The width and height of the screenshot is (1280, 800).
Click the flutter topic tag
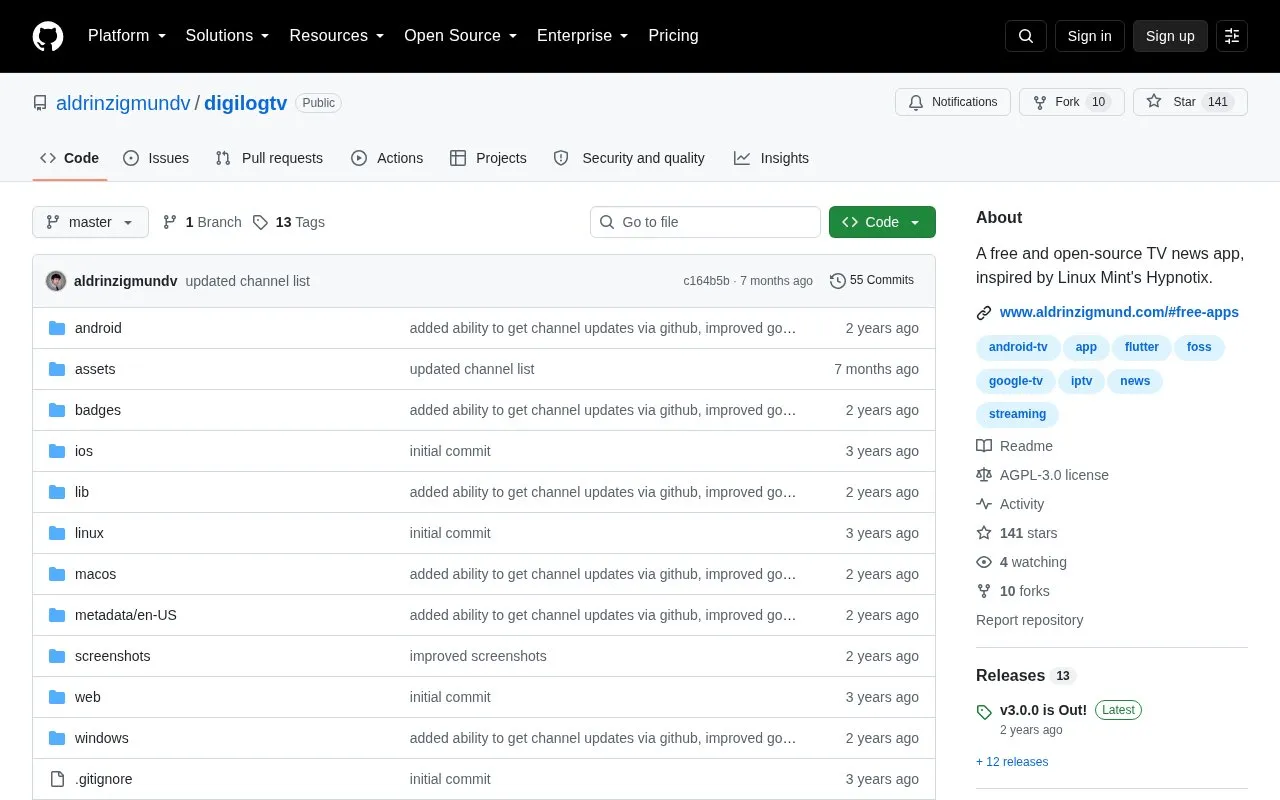click(1141, 347)
